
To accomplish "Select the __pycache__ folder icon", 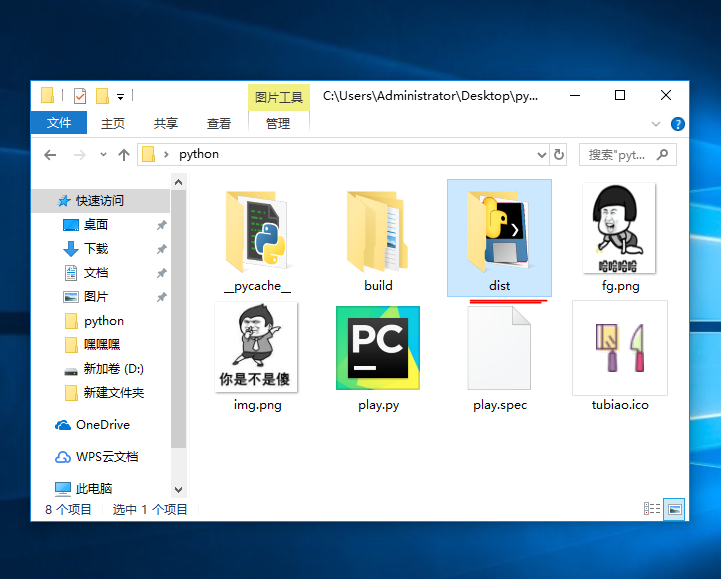I will [257, 232].
